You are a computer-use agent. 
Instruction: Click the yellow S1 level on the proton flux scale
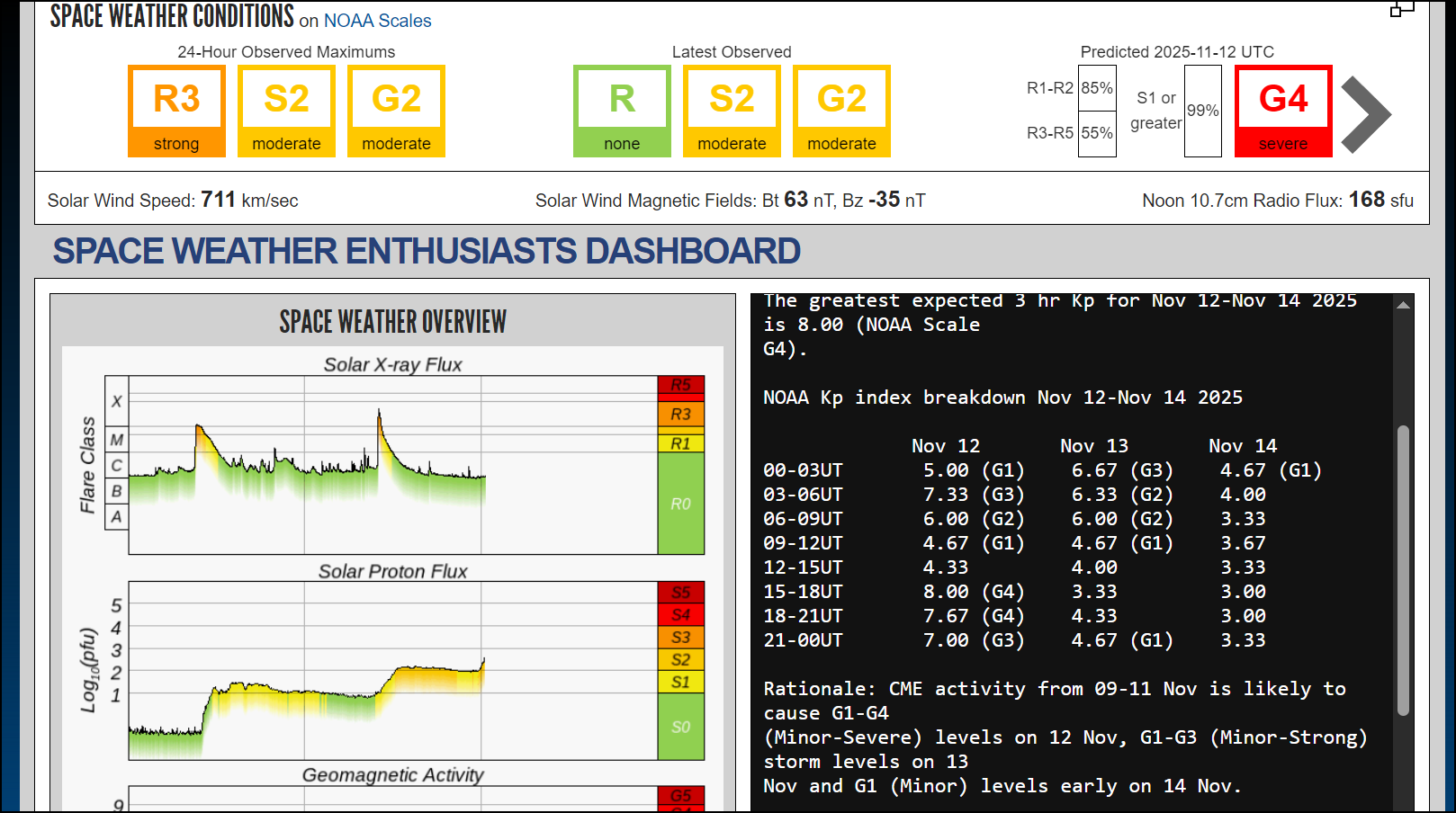(x=680, y=683)
